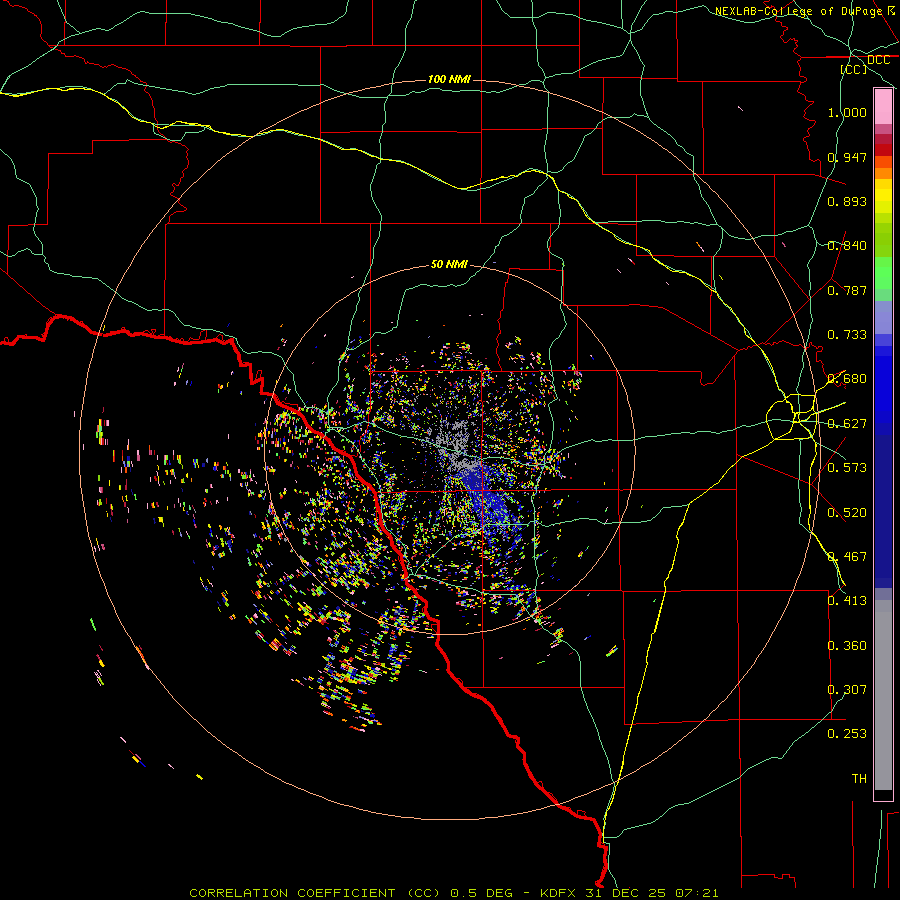
Task: Click the [CC] units label above color bar
Action: click(854, 69)
